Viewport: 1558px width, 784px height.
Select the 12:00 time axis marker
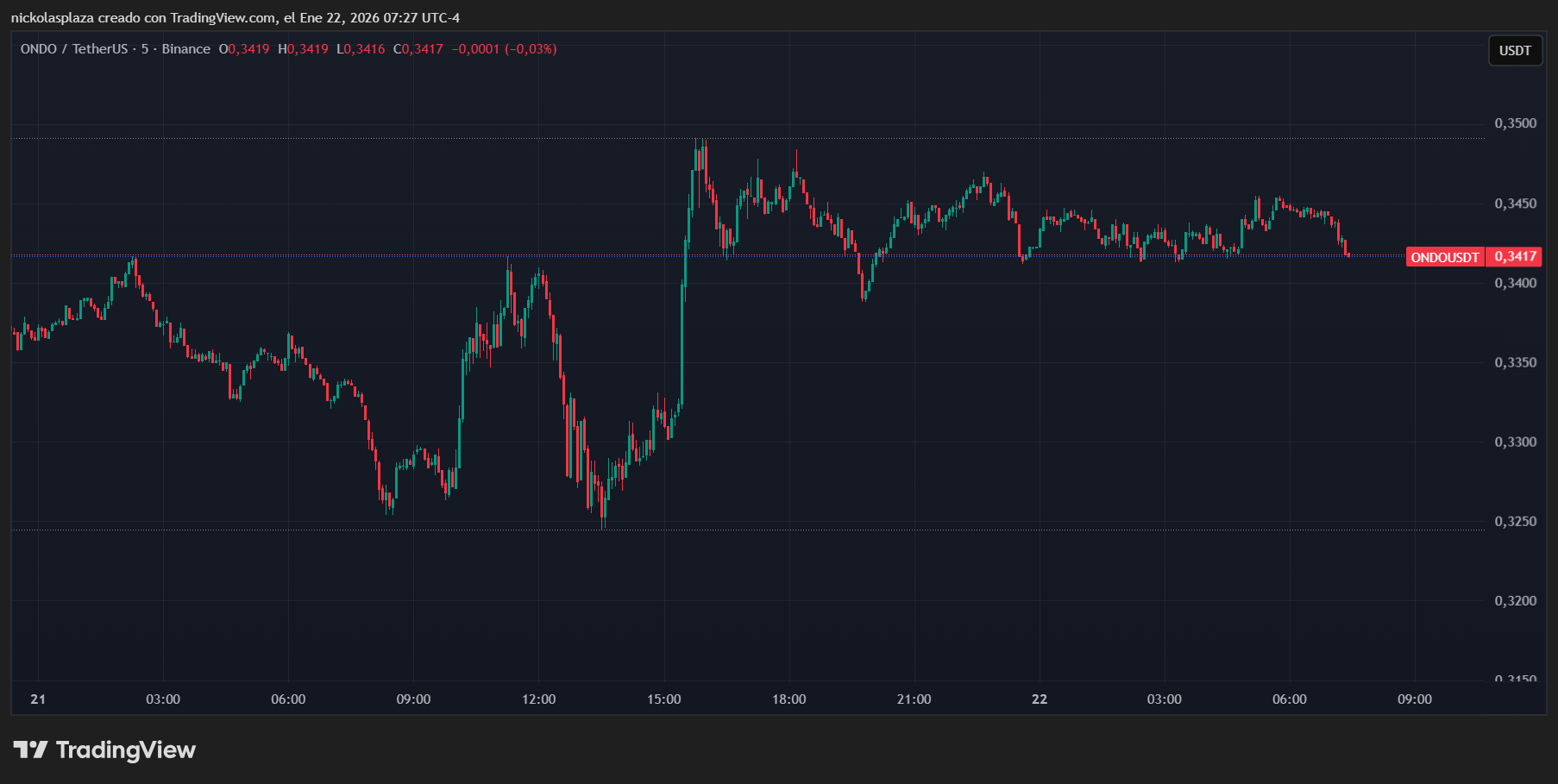pos(538,699)
